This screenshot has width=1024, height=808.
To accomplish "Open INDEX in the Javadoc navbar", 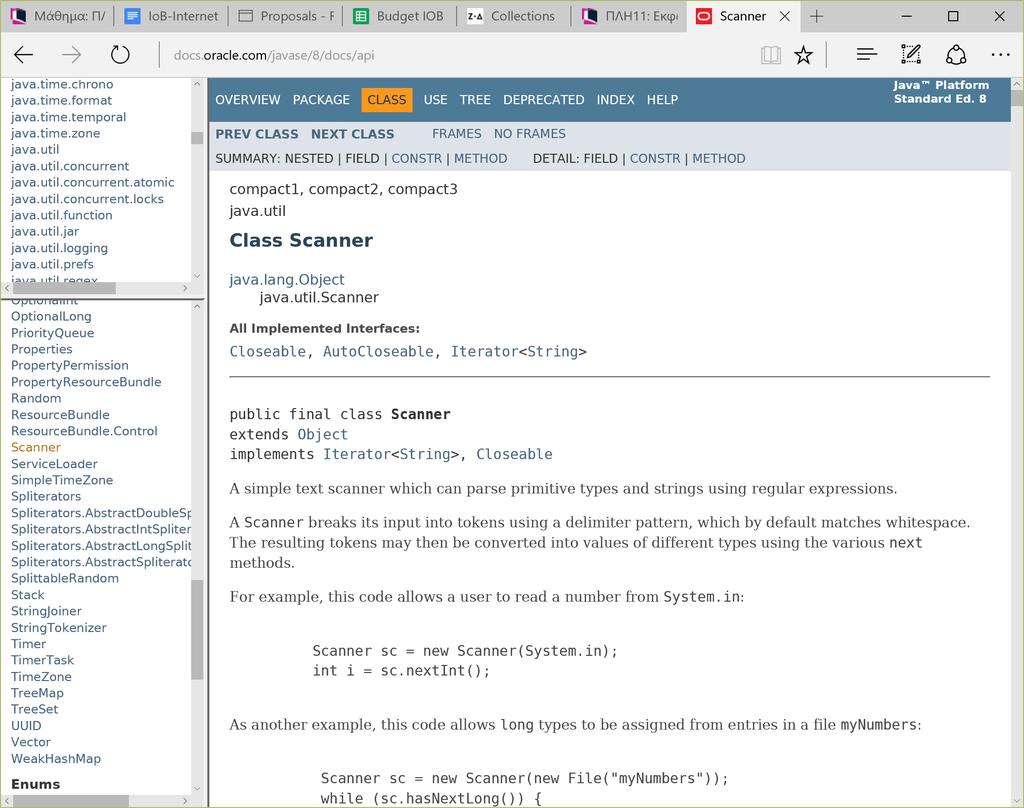I will pyautogui.click(x=615, y=100).
